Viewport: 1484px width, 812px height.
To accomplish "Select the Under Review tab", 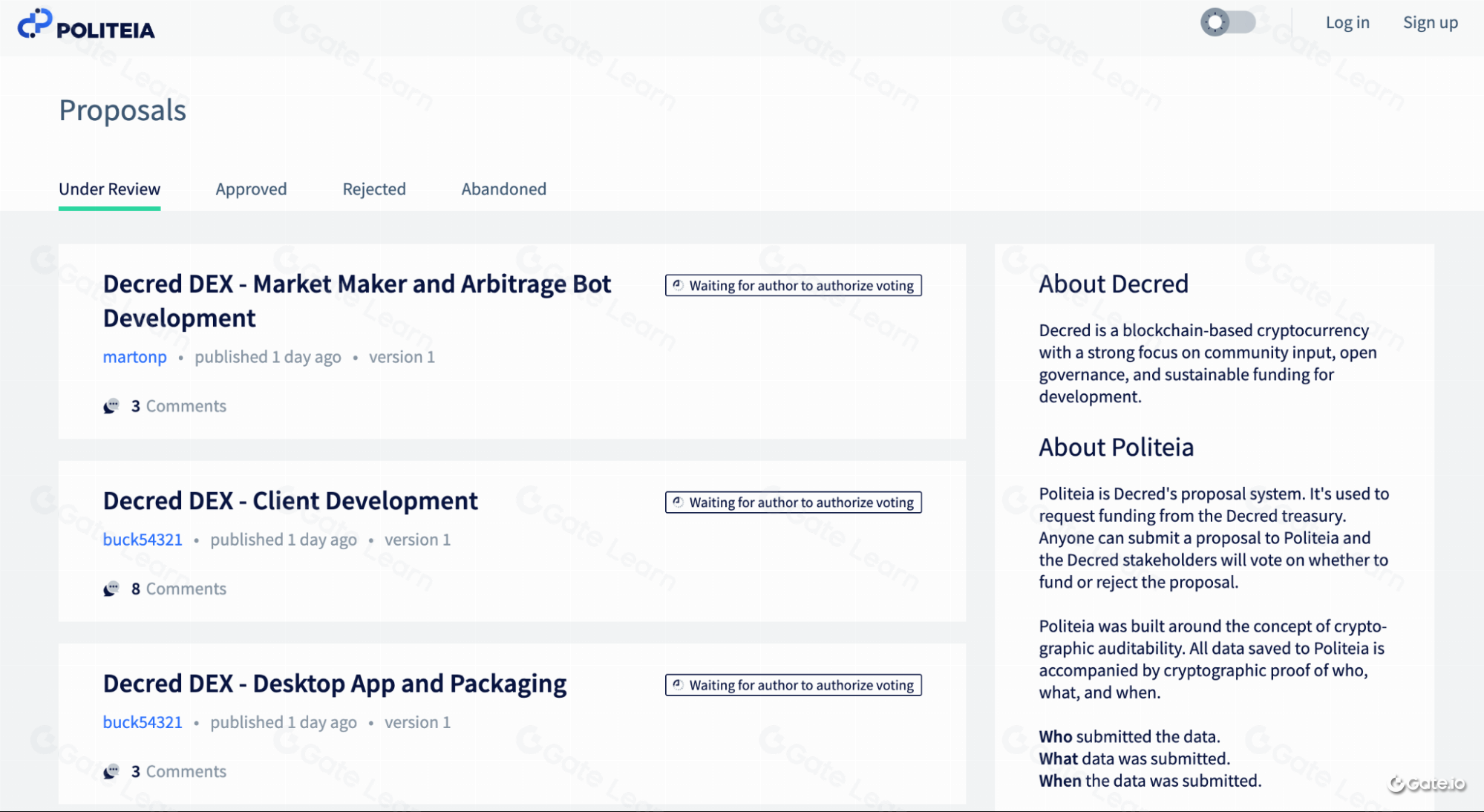I will click(109, 189).
